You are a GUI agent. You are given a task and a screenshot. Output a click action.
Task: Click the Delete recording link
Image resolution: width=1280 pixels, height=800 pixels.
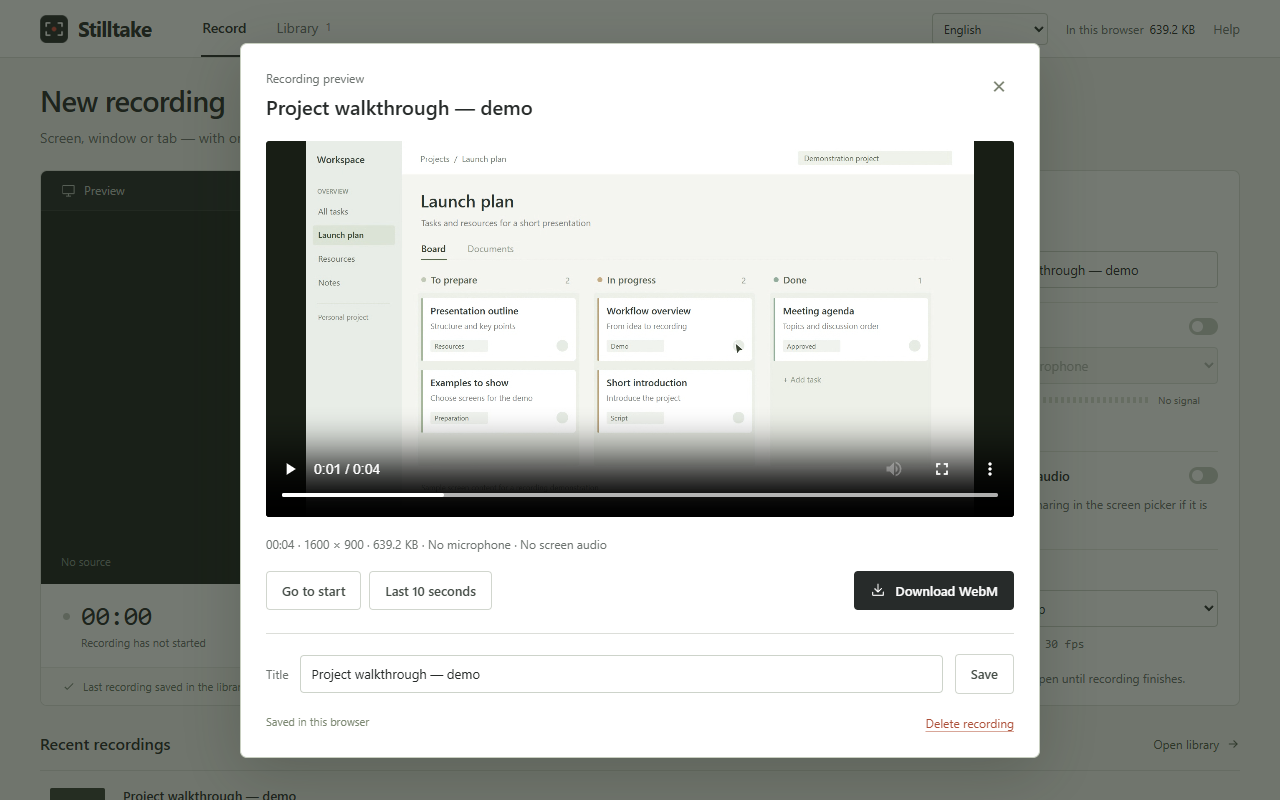click(970, 724)
